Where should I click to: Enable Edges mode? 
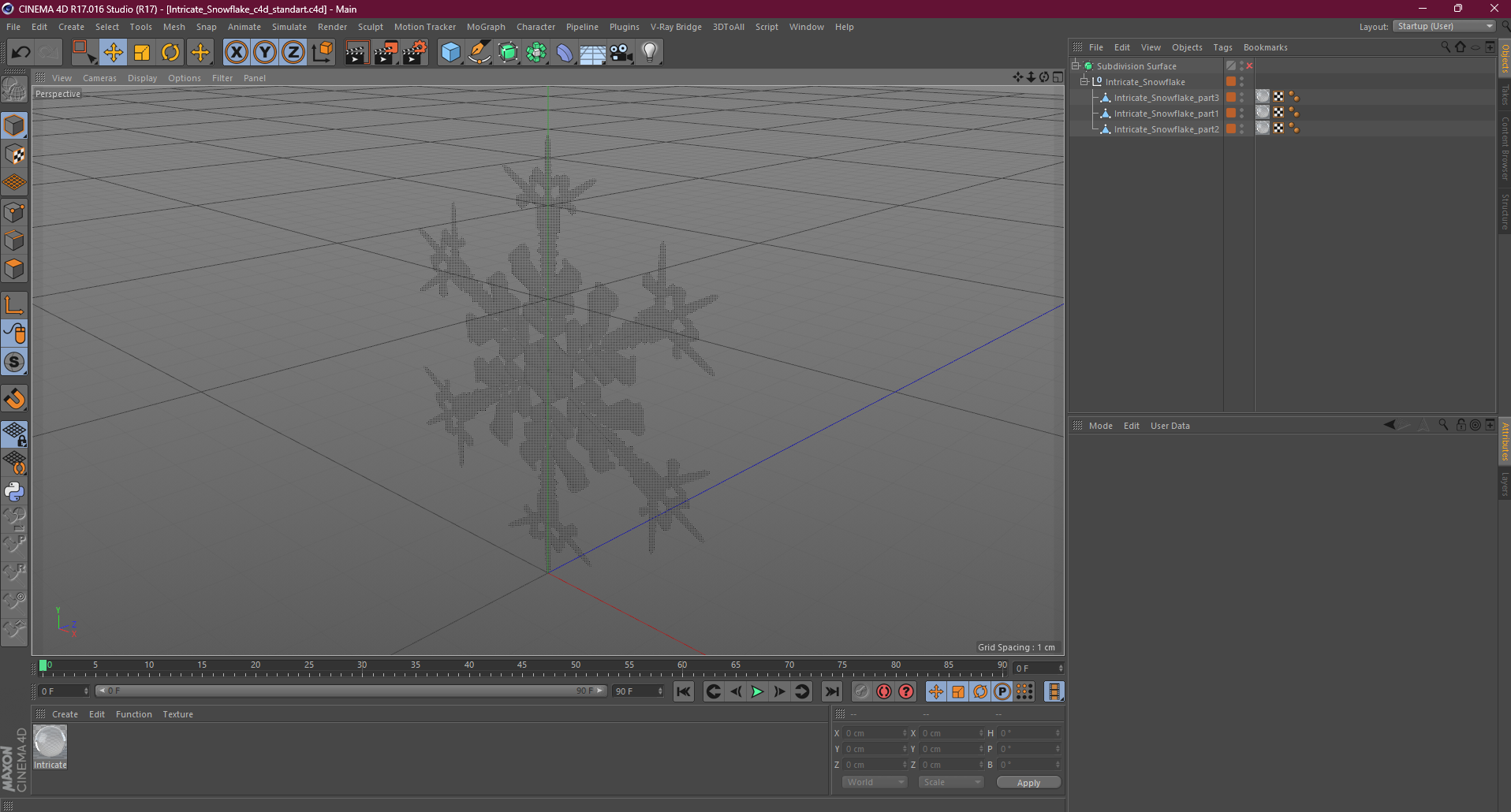(14, 240)
